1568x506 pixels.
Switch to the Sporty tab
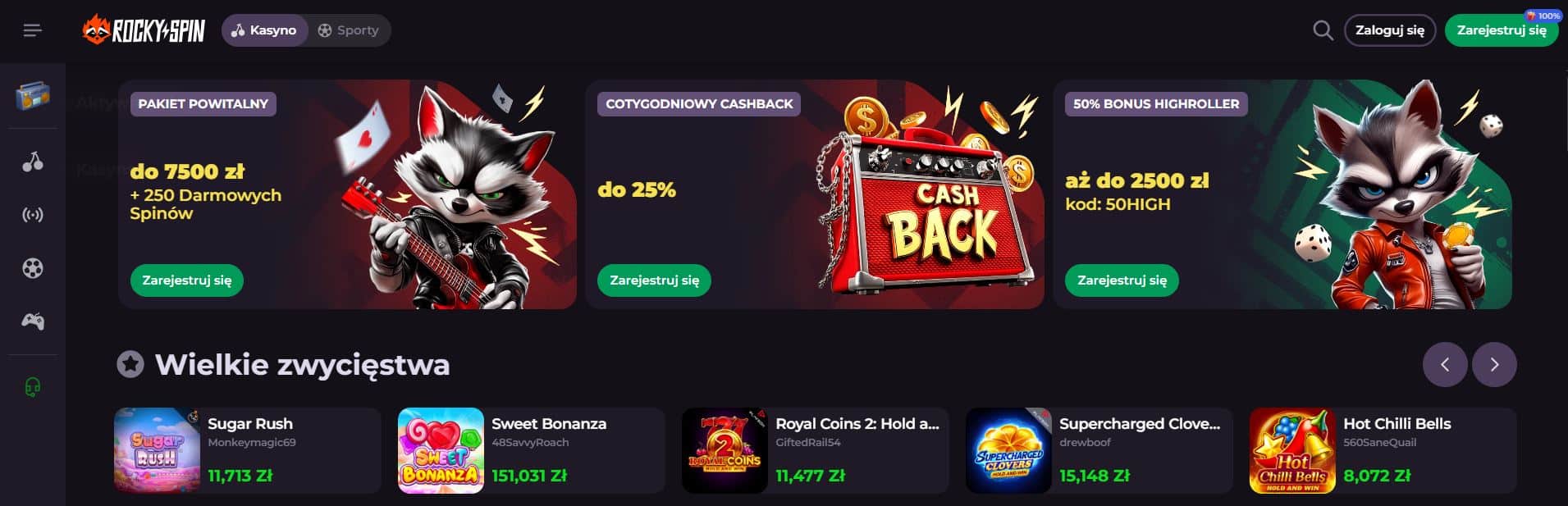click(349, 30)
